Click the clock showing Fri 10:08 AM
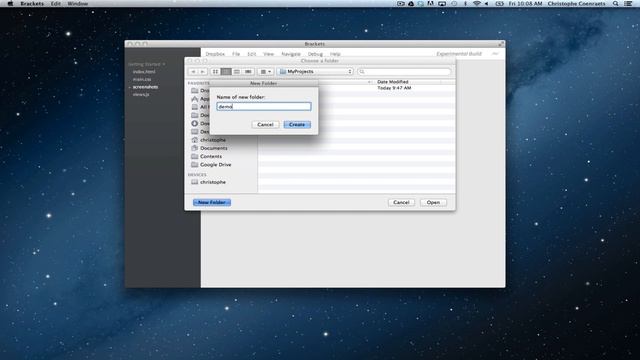Image resolution: width=640 pixels, height=360 pixels. tap(525, 4)
